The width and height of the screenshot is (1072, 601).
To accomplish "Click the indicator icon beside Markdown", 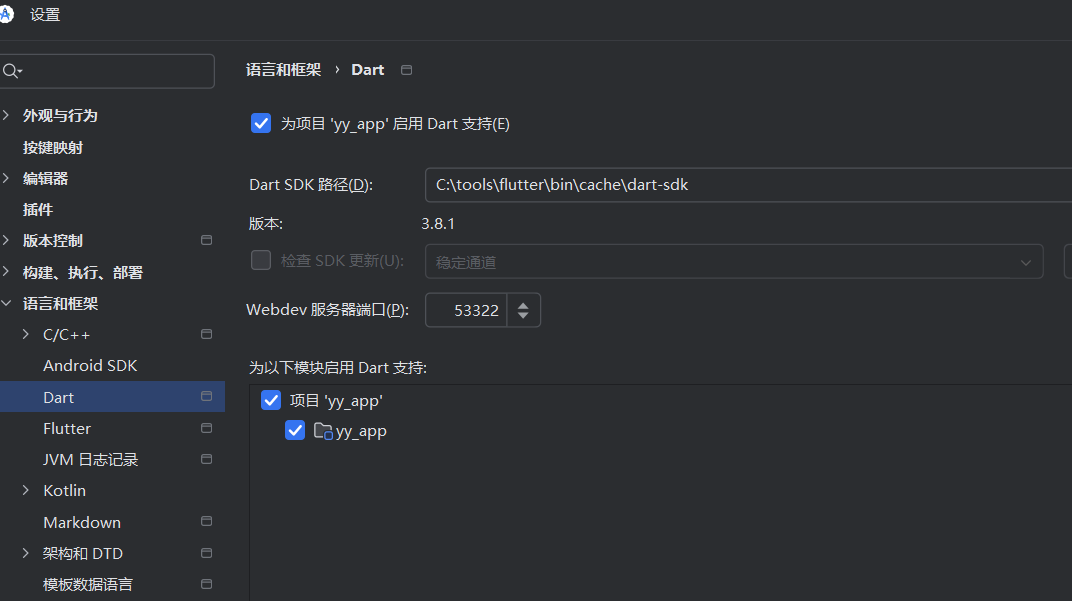I will pyautogui.click(x=206, y=521).
